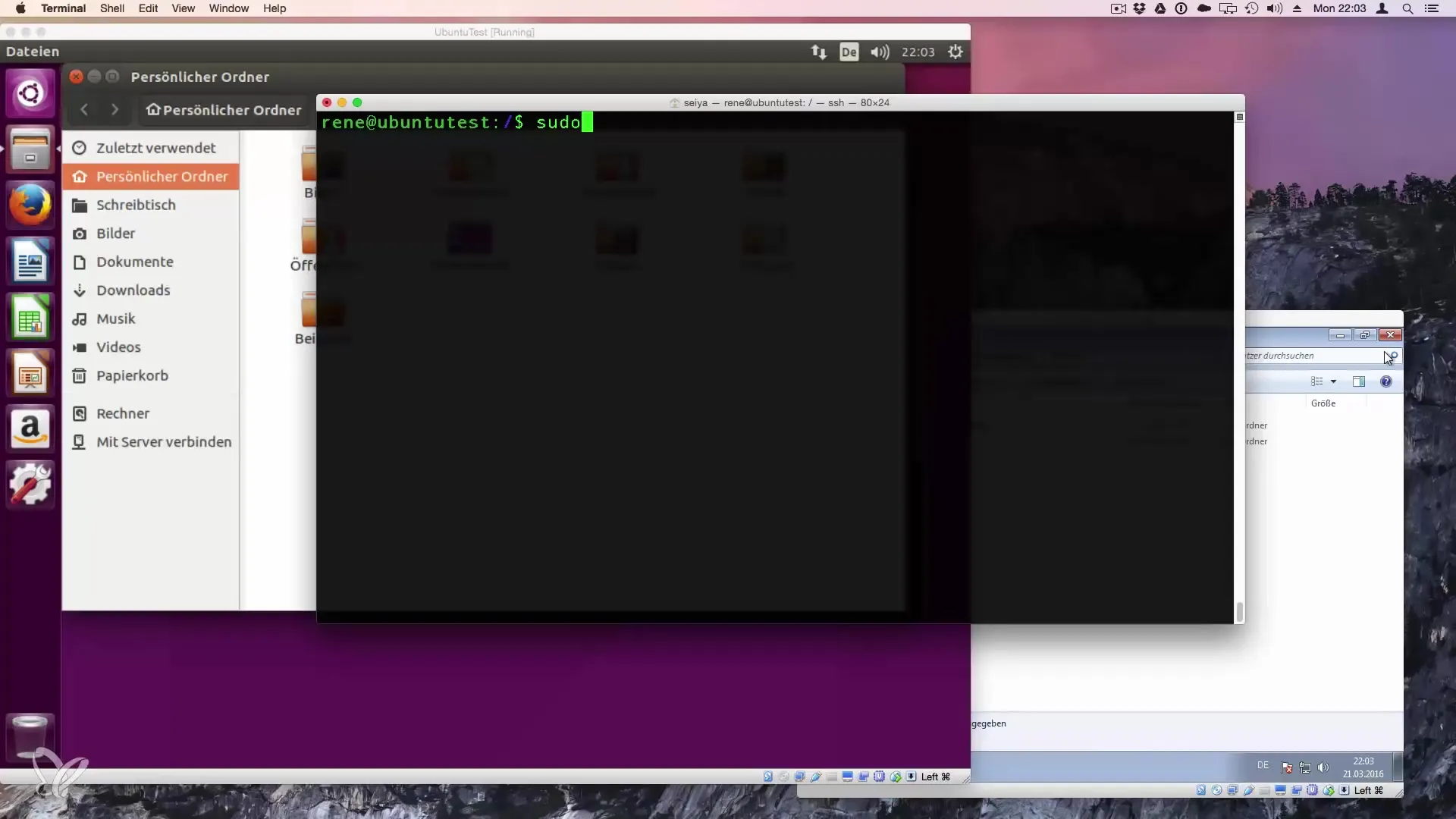
Task: Open the Ubuntu sound volume indicator
Action: tap(880, 52)
